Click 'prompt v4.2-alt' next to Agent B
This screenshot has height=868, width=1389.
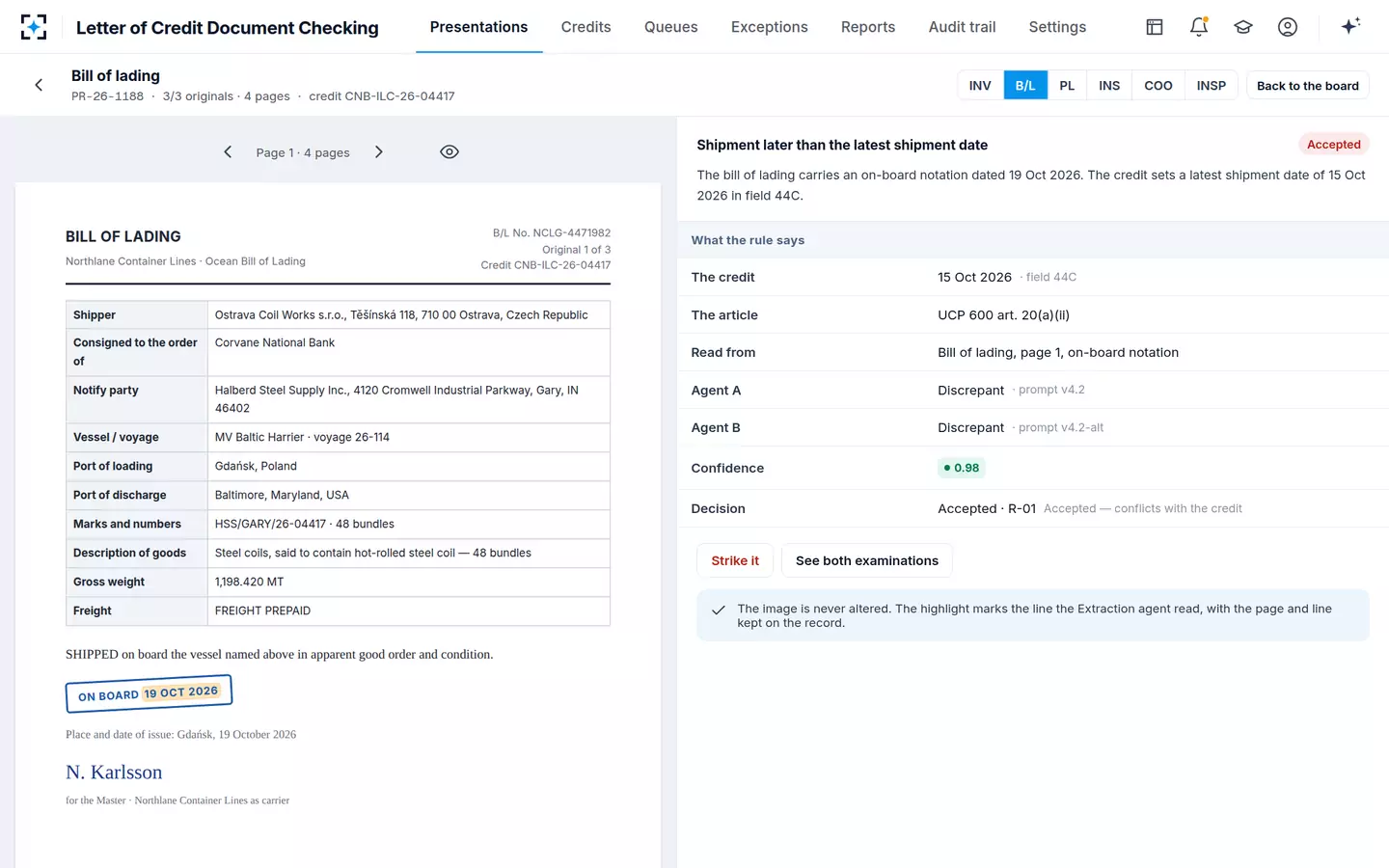tap(1061, 427)
